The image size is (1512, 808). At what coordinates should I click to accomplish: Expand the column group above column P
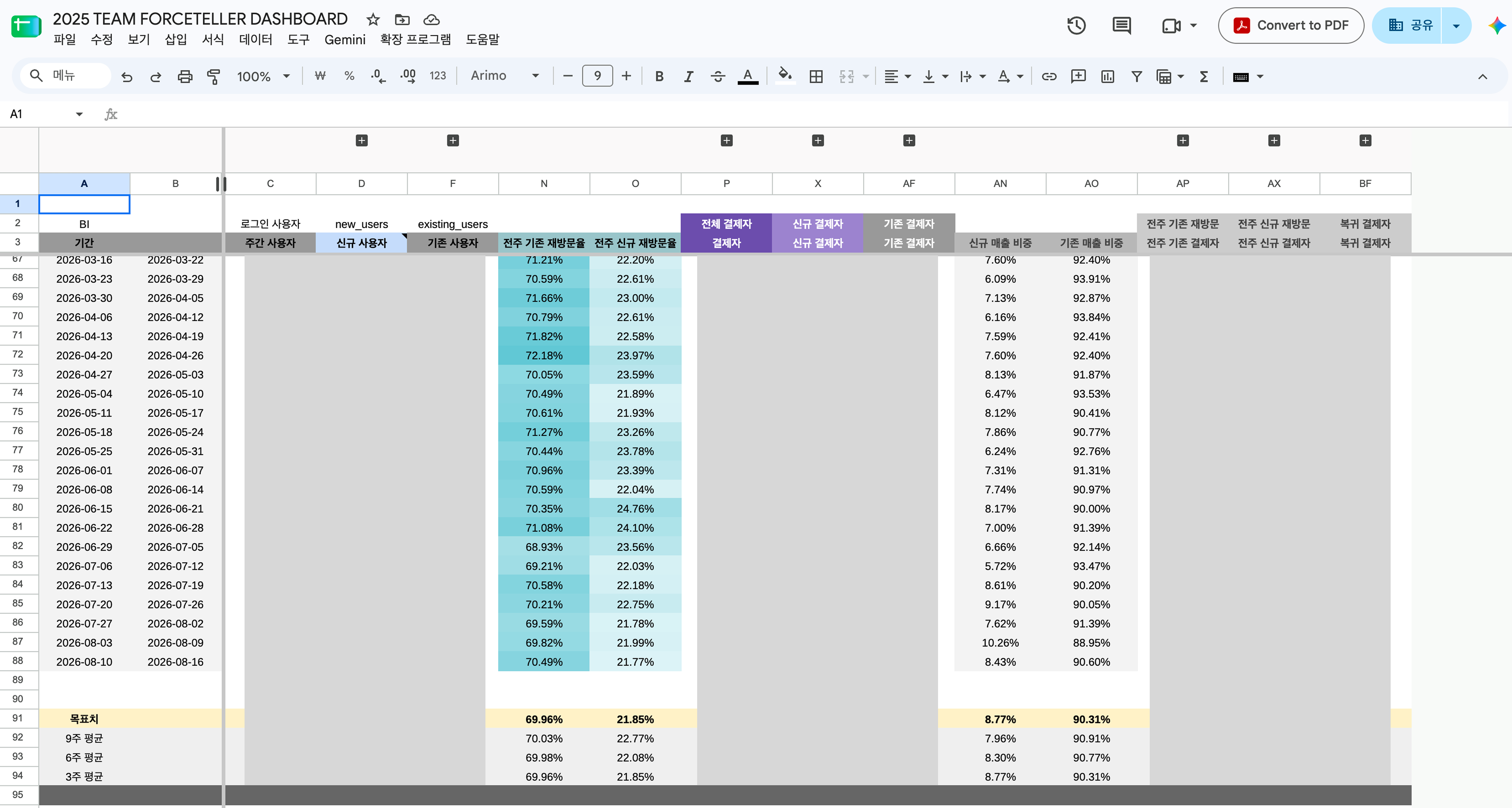pyautogui.click(x=727, y=140)
